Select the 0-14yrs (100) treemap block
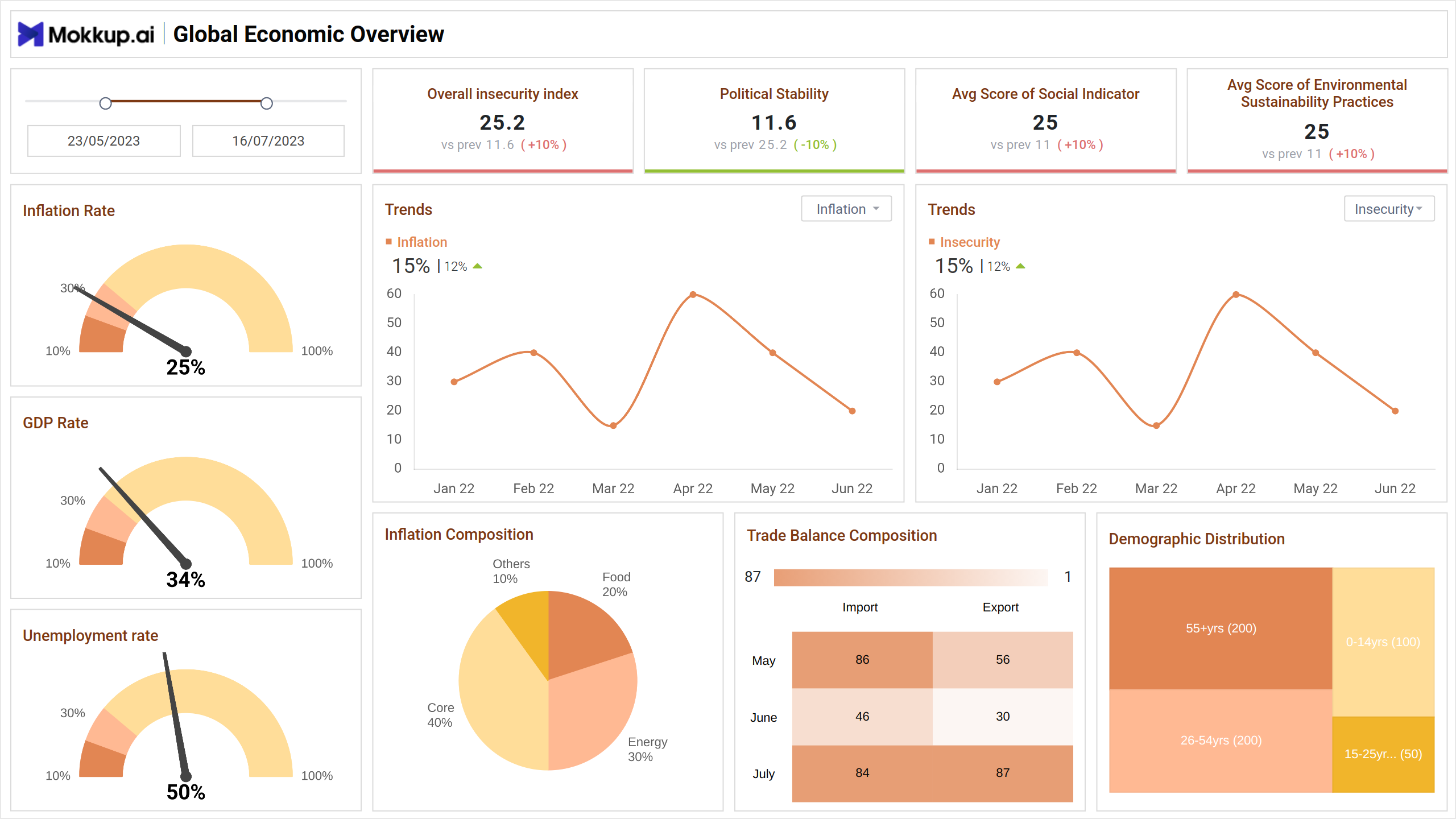The image size is (1456, 819). coord(1383,642)
